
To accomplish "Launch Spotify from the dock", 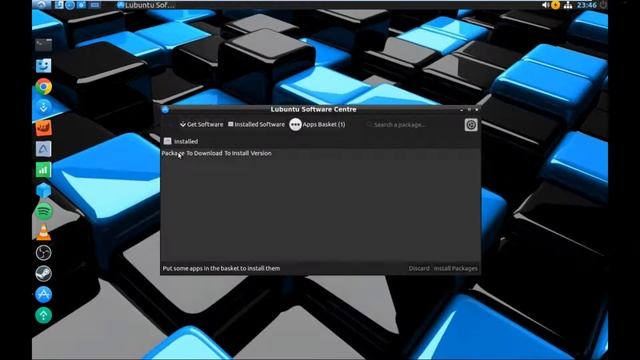I will pos(43,211).
